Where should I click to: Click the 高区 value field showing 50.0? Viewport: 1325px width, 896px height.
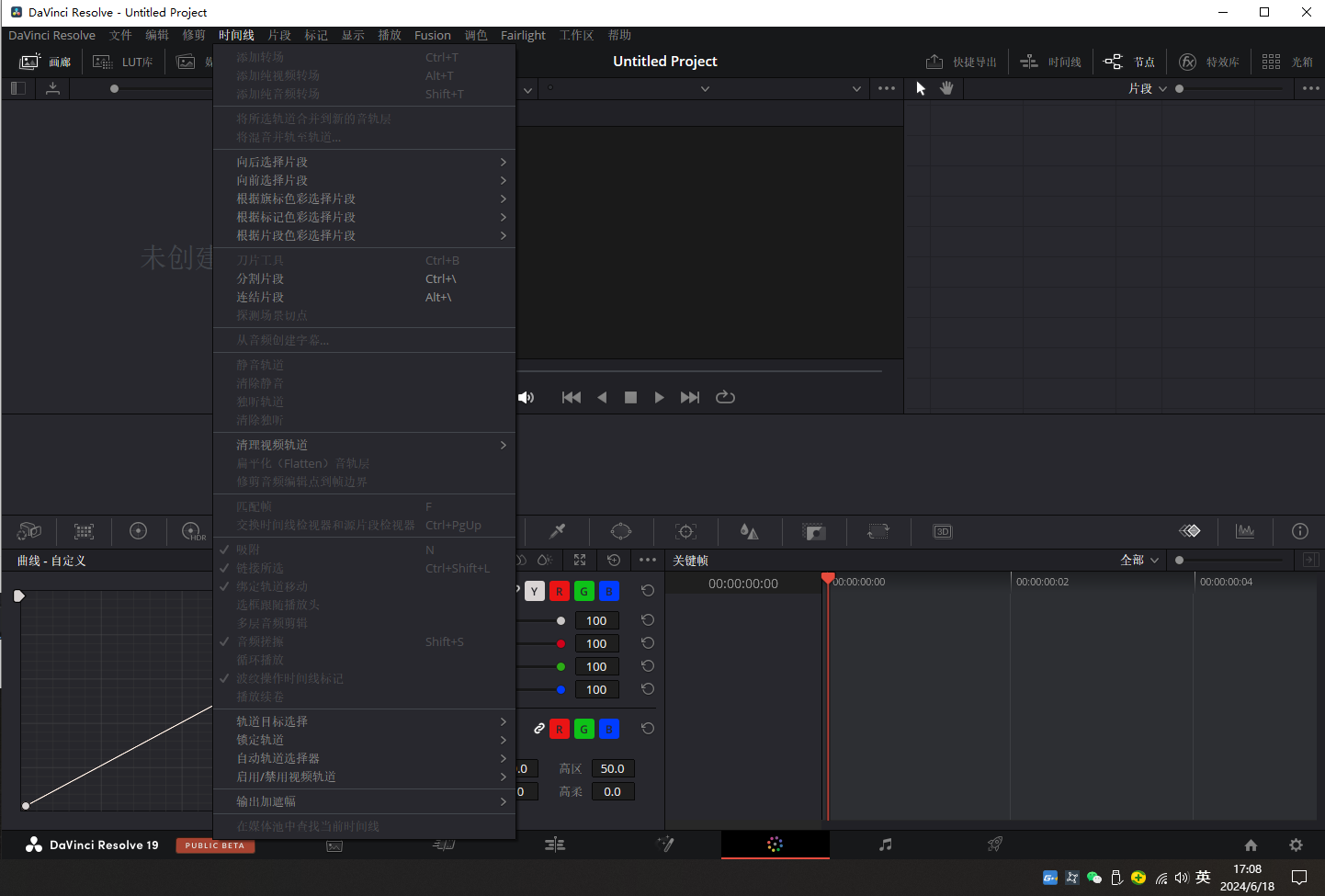(x=612, y=768)
